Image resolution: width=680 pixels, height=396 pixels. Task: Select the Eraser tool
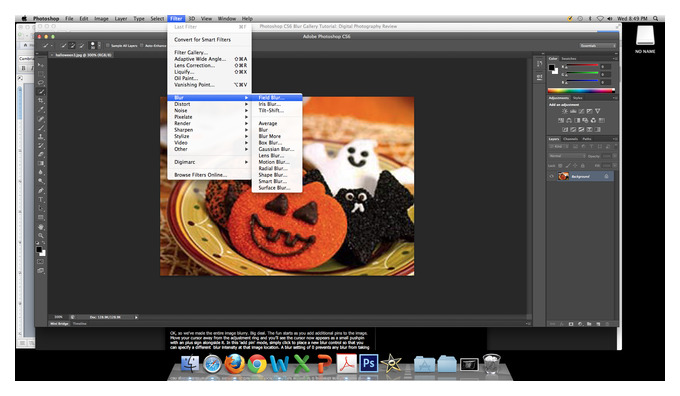[x=41, y=154]
